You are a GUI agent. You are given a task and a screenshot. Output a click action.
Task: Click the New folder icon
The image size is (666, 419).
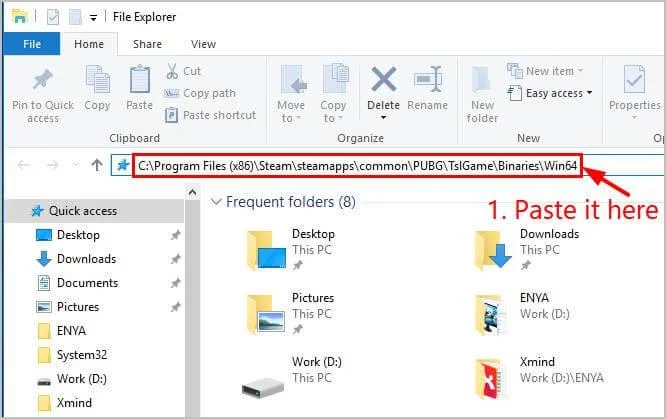click(x=482, y=79)
